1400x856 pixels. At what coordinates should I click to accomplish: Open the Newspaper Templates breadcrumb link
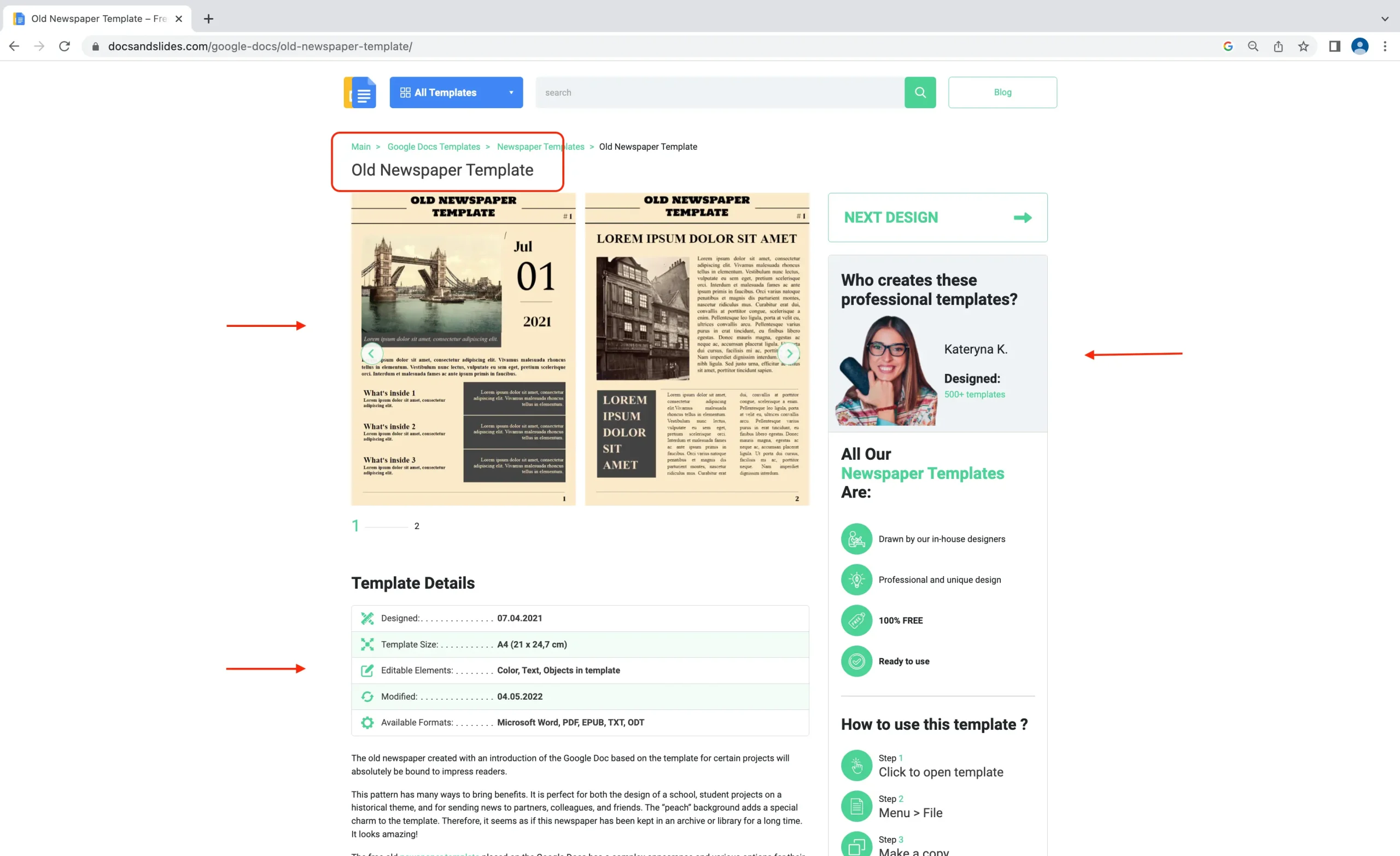point(540,146)
